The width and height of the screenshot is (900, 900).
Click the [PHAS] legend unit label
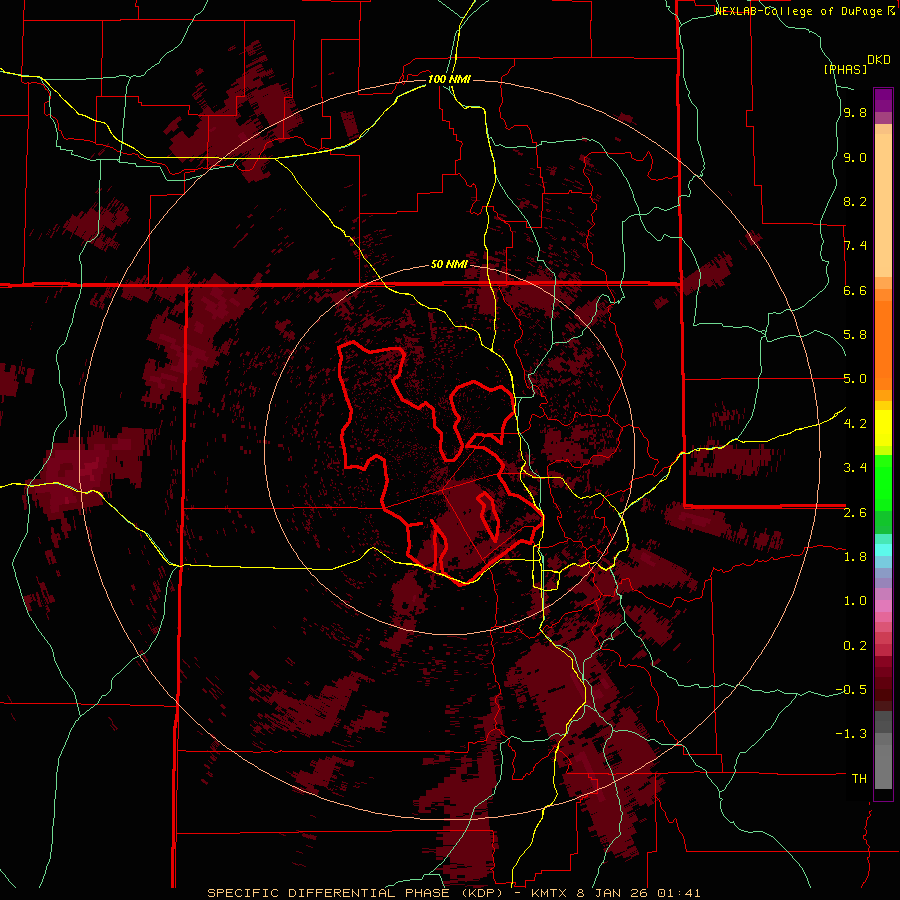[845, 69]
